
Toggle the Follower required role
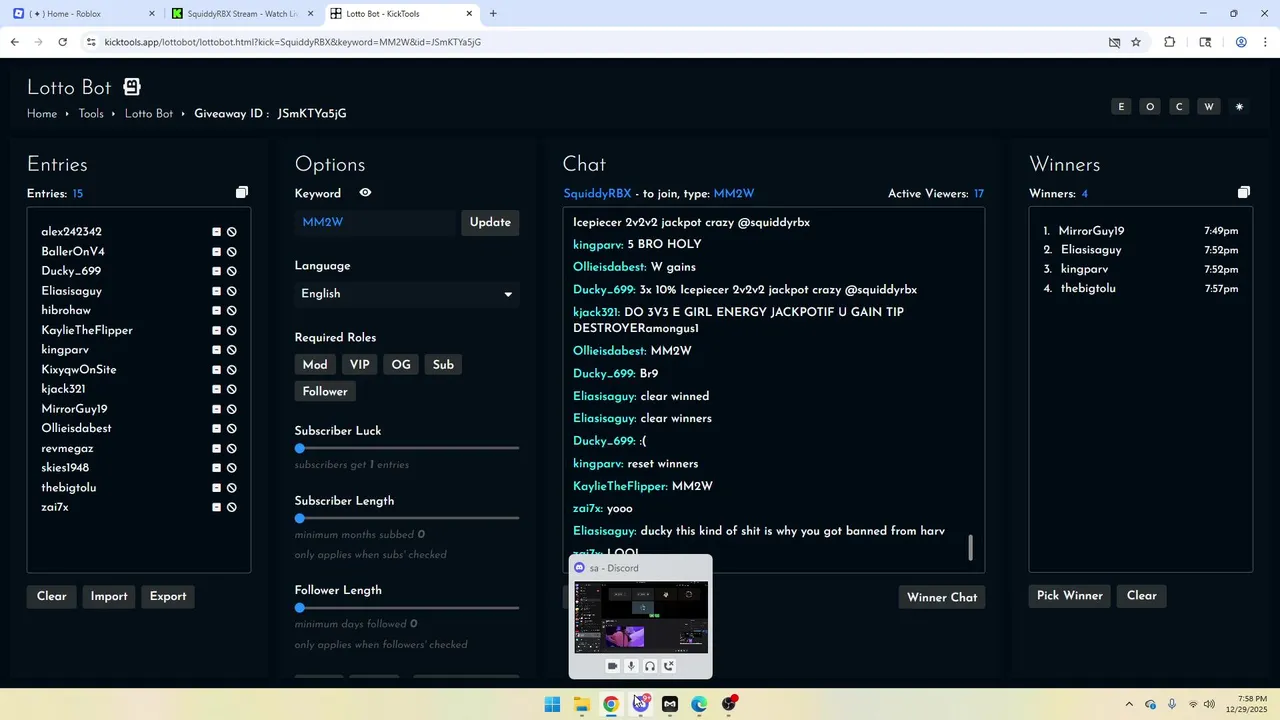tap(325, 392)
